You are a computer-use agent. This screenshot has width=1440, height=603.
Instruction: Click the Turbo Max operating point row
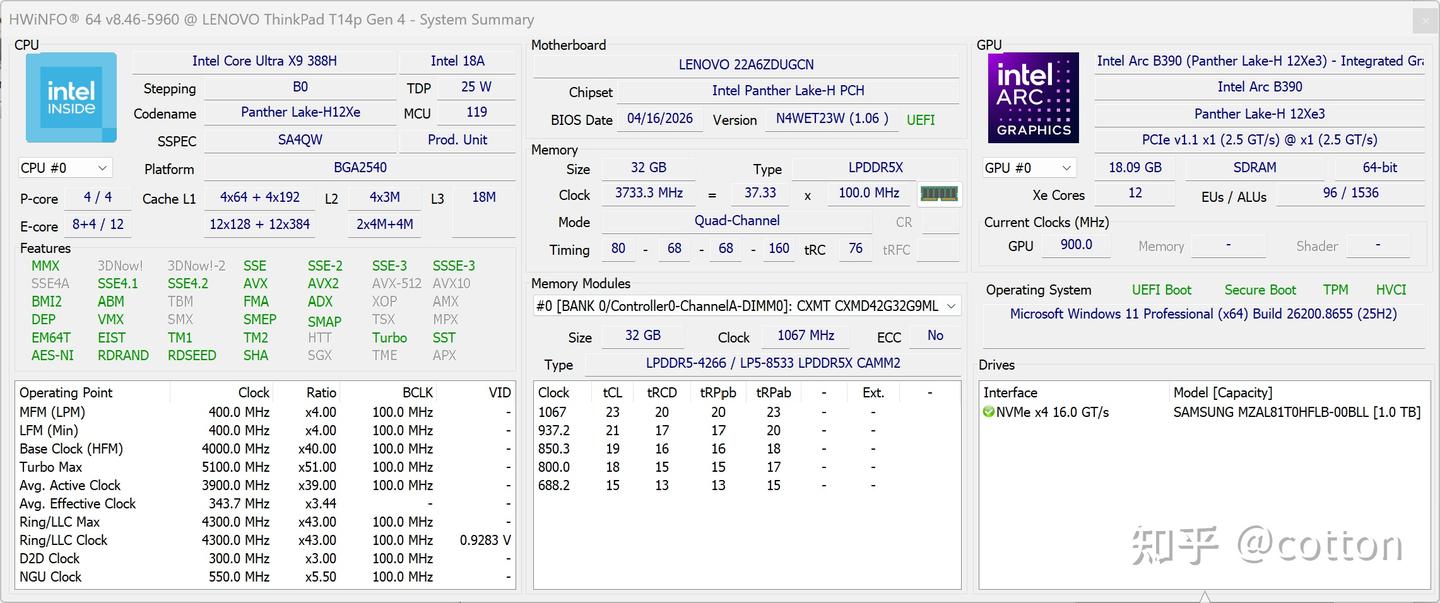point(265,467)
